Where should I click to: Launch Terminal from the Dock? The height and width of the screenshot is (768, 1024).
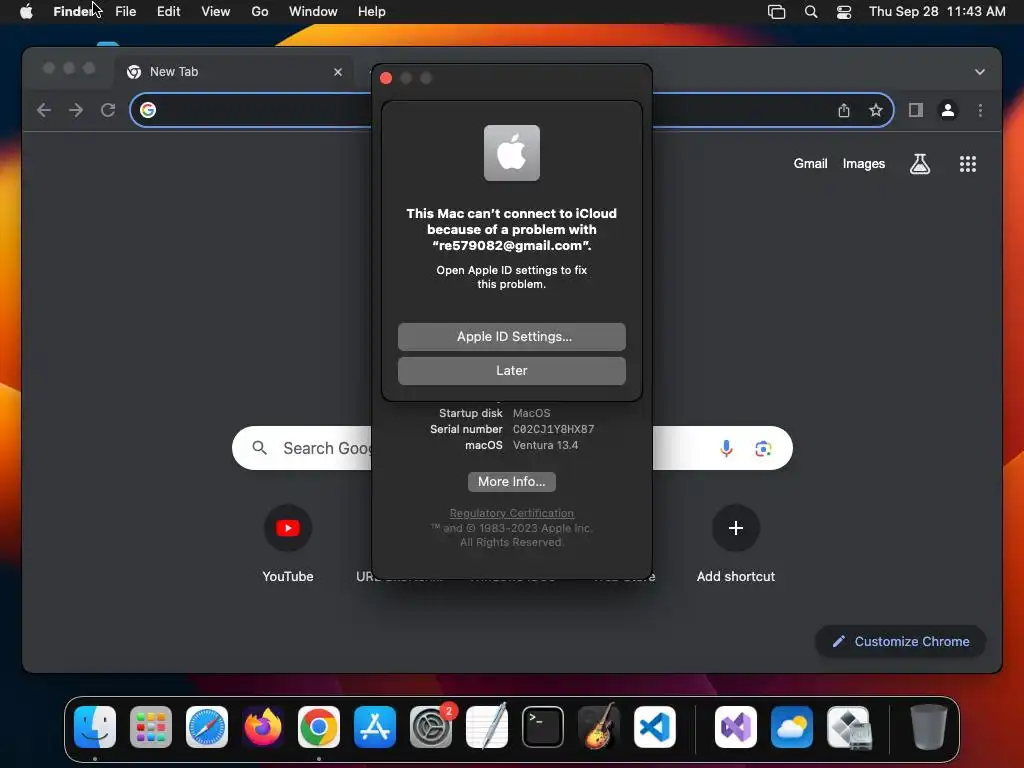(x=543, y=727)
